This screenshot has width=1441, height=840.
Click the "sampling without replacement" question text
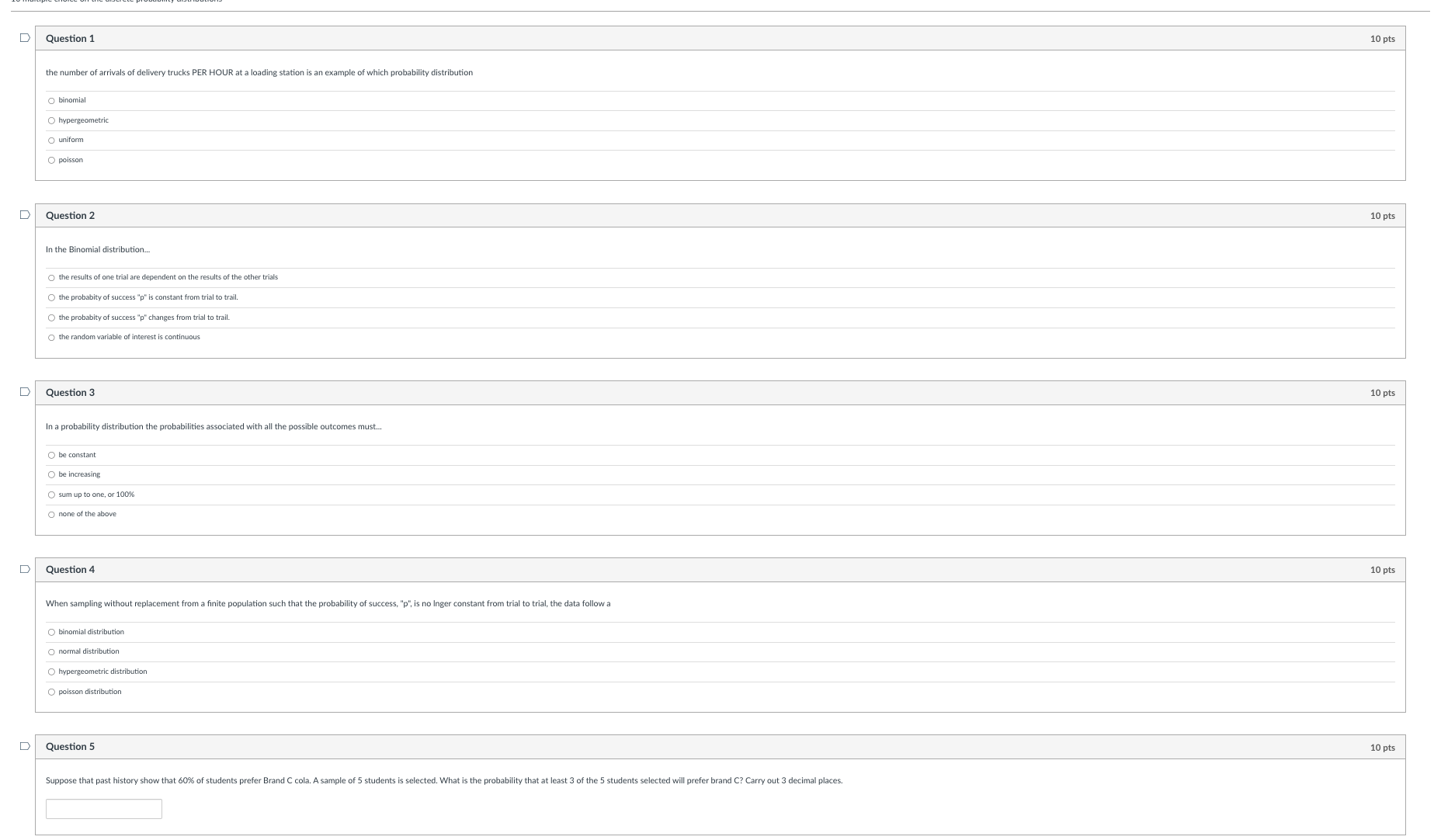(x=328, y=603)
